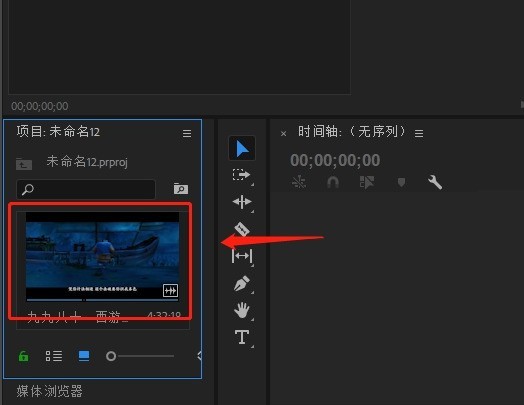Open timeline display settings wrench
The image size is (524, 405).
(435, 182)
